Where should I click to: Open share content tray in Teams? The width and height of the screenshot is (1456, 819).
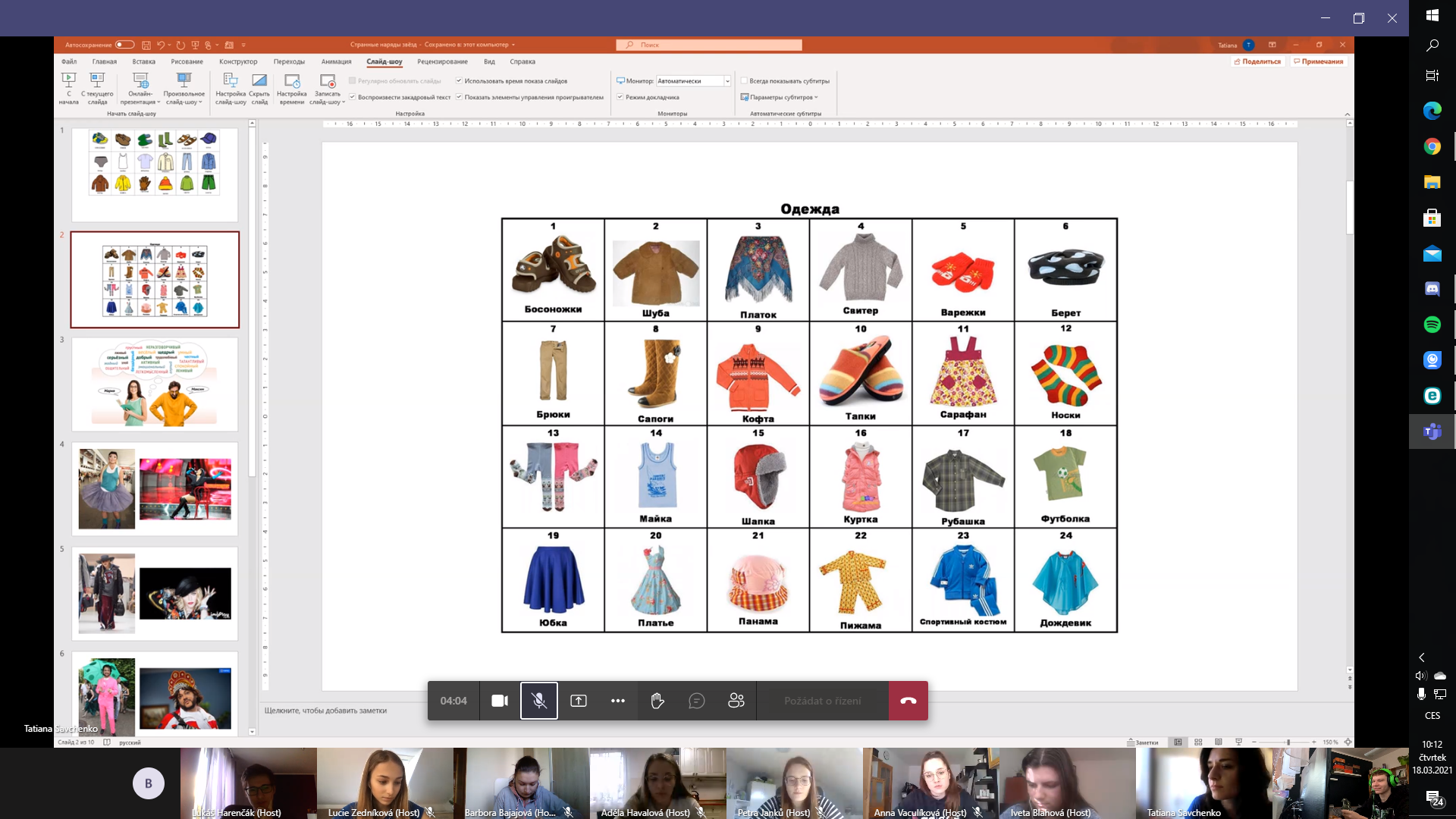click(x=579, y=701)
